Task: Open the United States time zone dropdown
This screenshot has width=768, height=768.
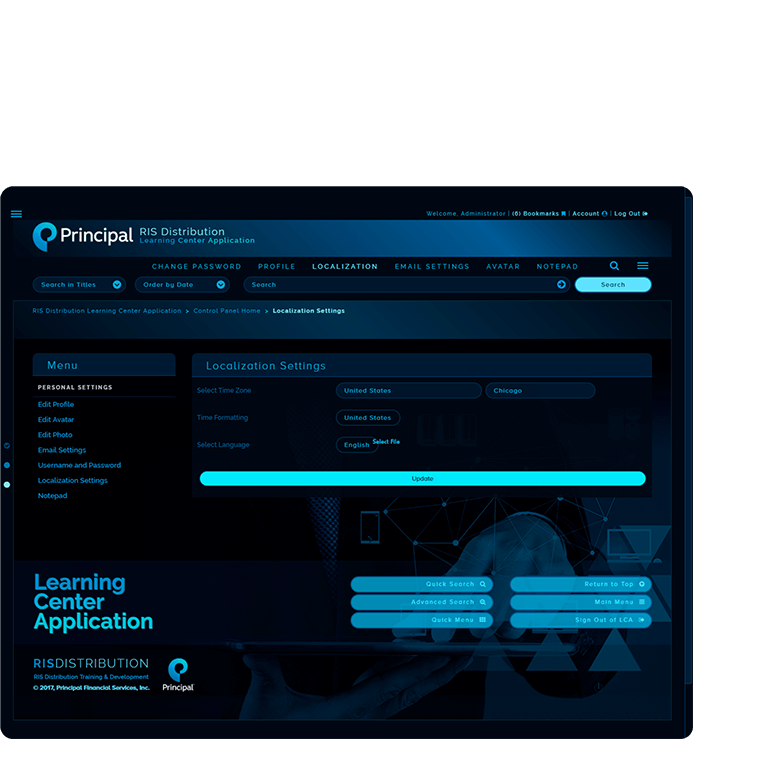Action: 408,390
